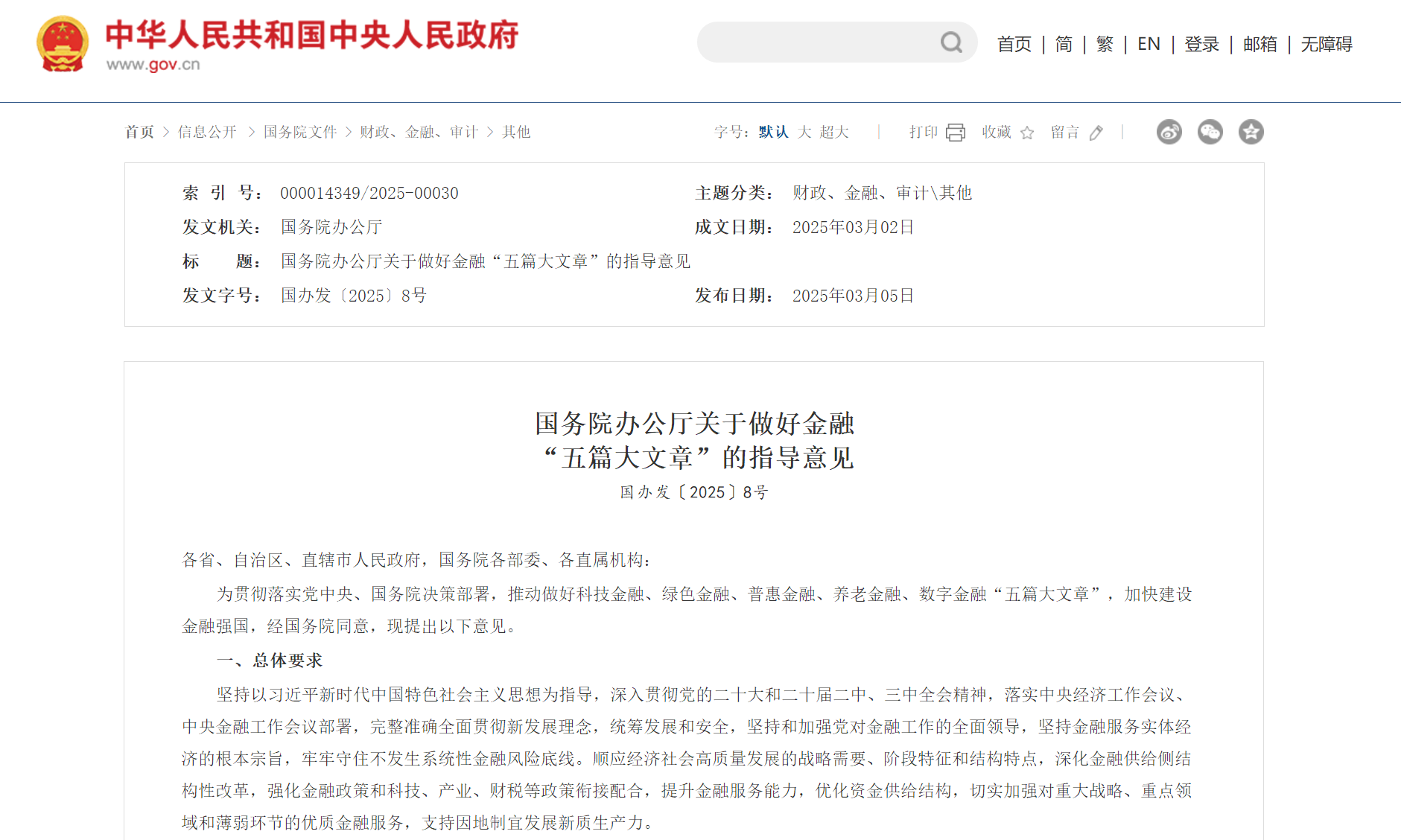
Task: Enable 无障碍 accessibility mode
Action: point(1326,44)
